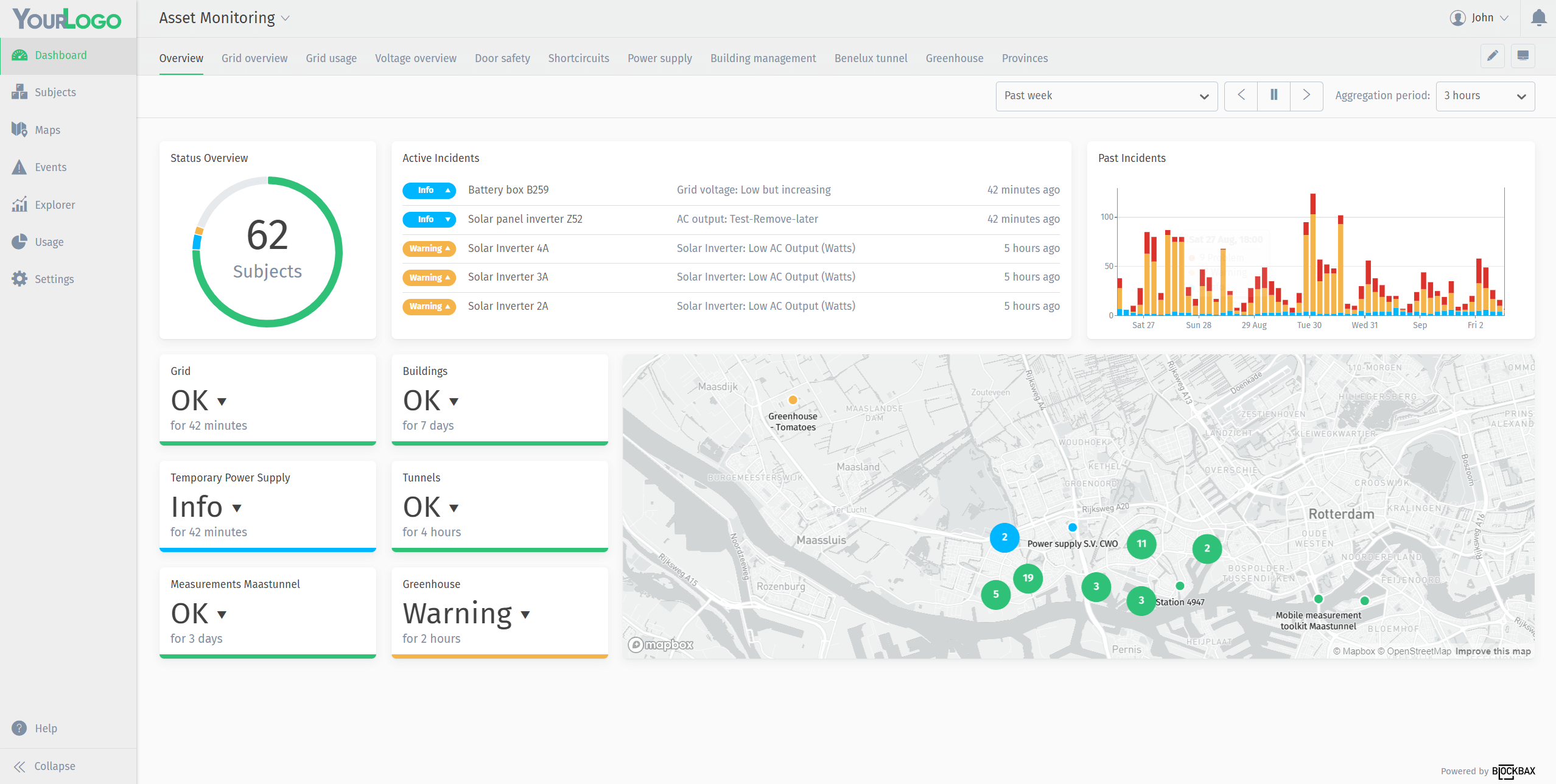Screen dimensions: 1556x784
Task: Open the Maps sidebar icon
Action: (x=19, y=130)
